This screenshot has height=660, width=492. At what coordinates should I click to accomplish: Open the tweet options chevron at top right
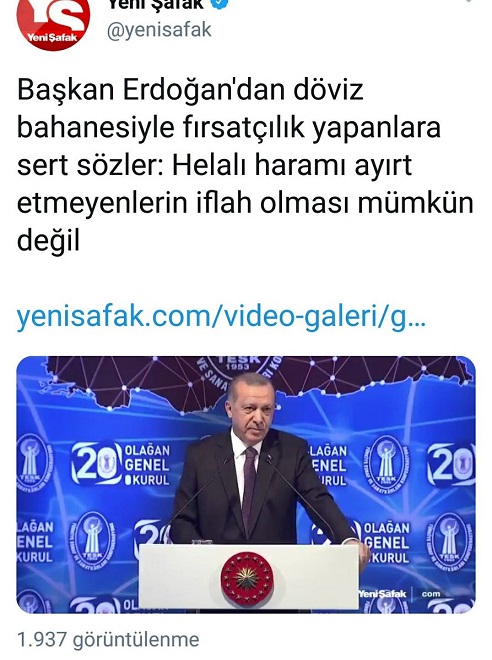click(x=469, y=3)
